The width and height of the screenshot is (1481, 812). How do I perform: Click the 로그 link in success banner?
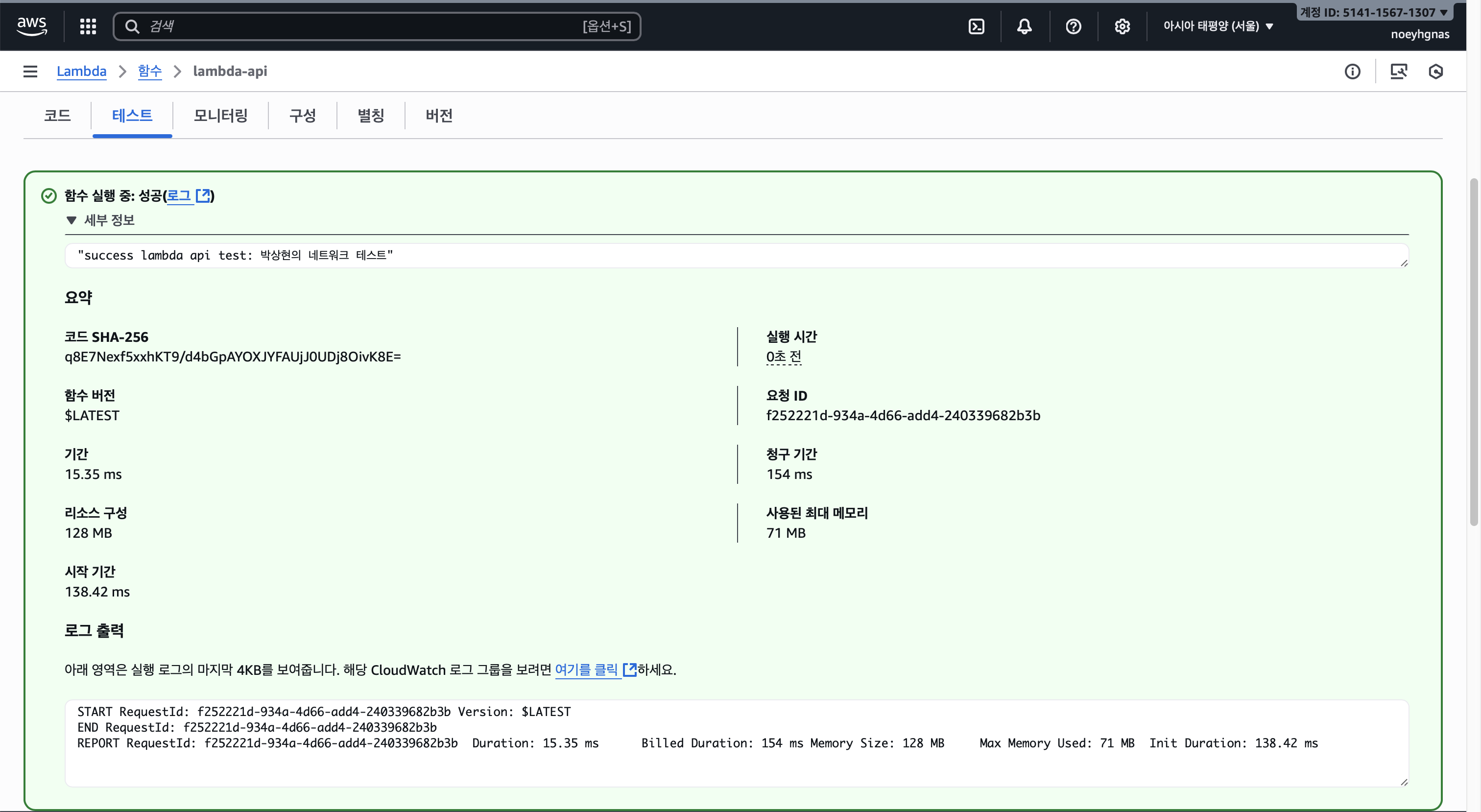point(179,195)
